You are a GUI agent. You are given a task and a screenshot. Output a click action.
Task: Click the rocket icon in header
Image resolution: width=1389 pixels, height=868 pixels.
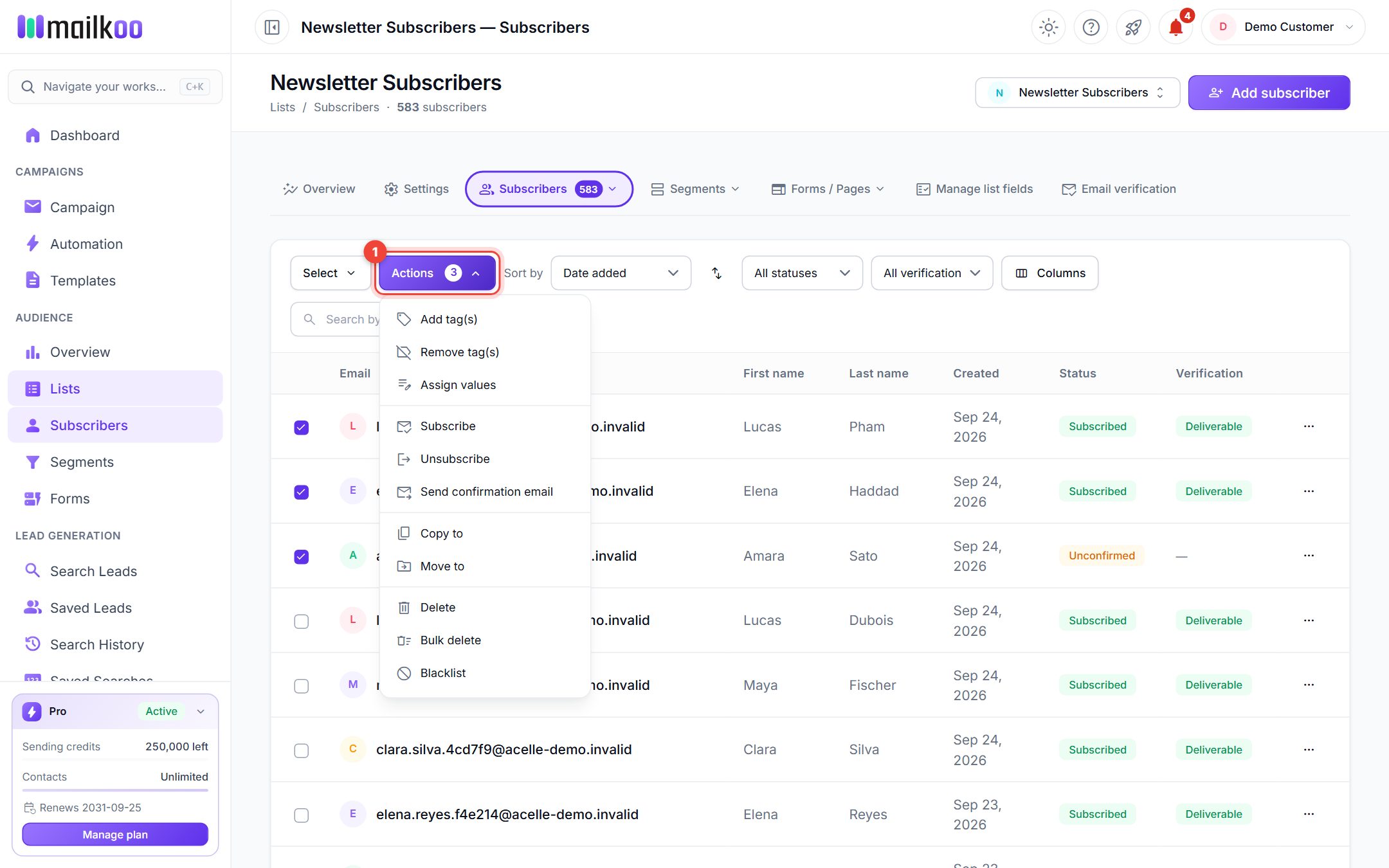click(1133, 27)
